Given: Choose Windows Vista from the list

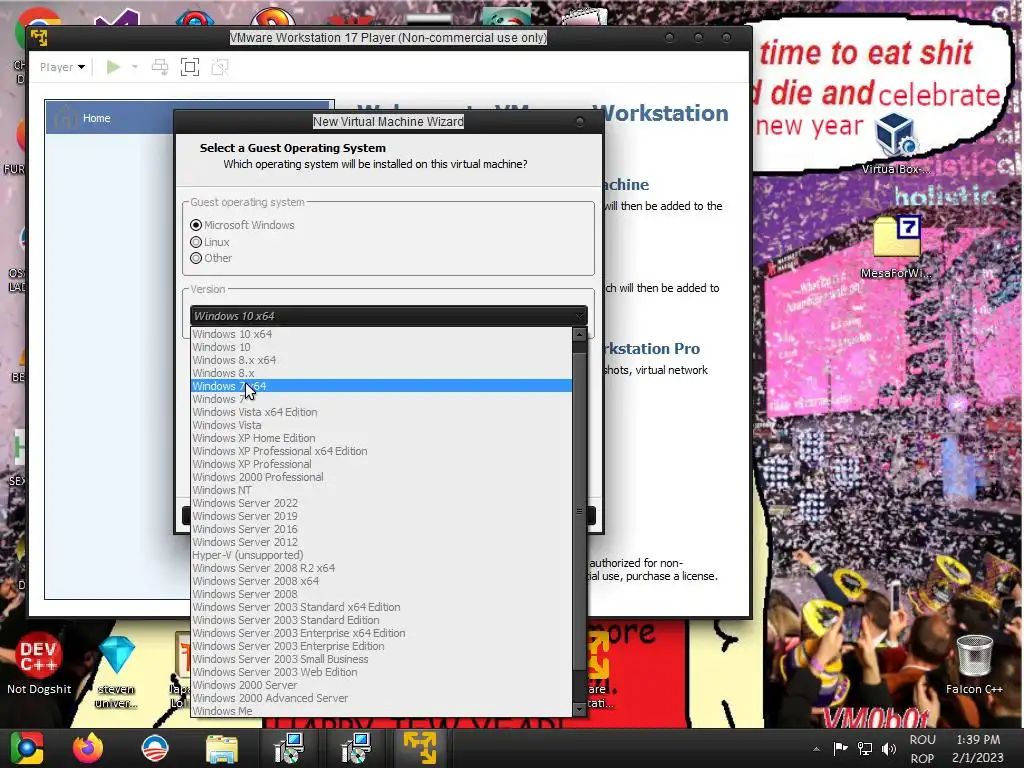Looking at the screenshot, I should [381, 425].
